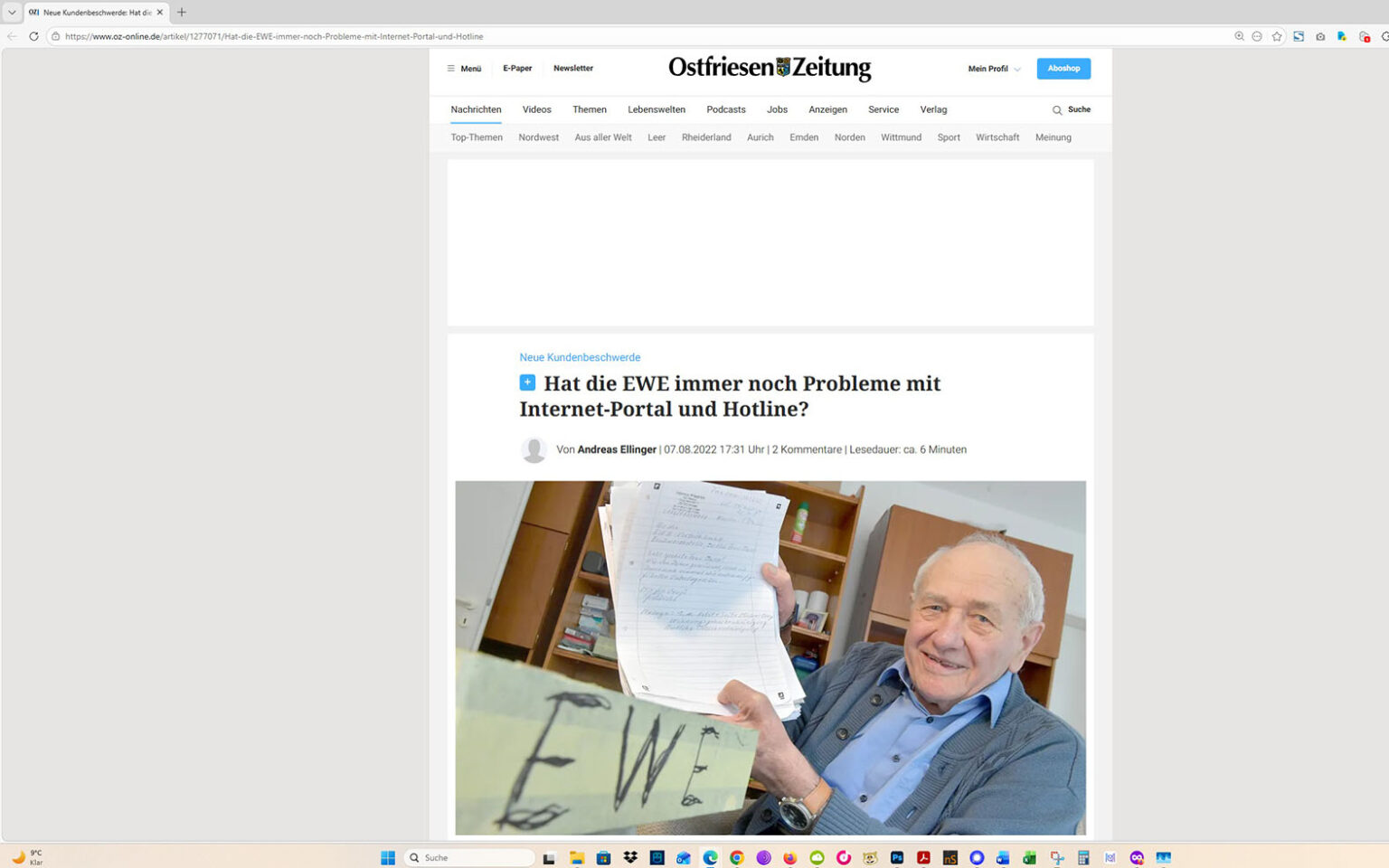Start Google Chrome from the taskbar
This screenshot has height=868, width=1389.
[735, 857]
